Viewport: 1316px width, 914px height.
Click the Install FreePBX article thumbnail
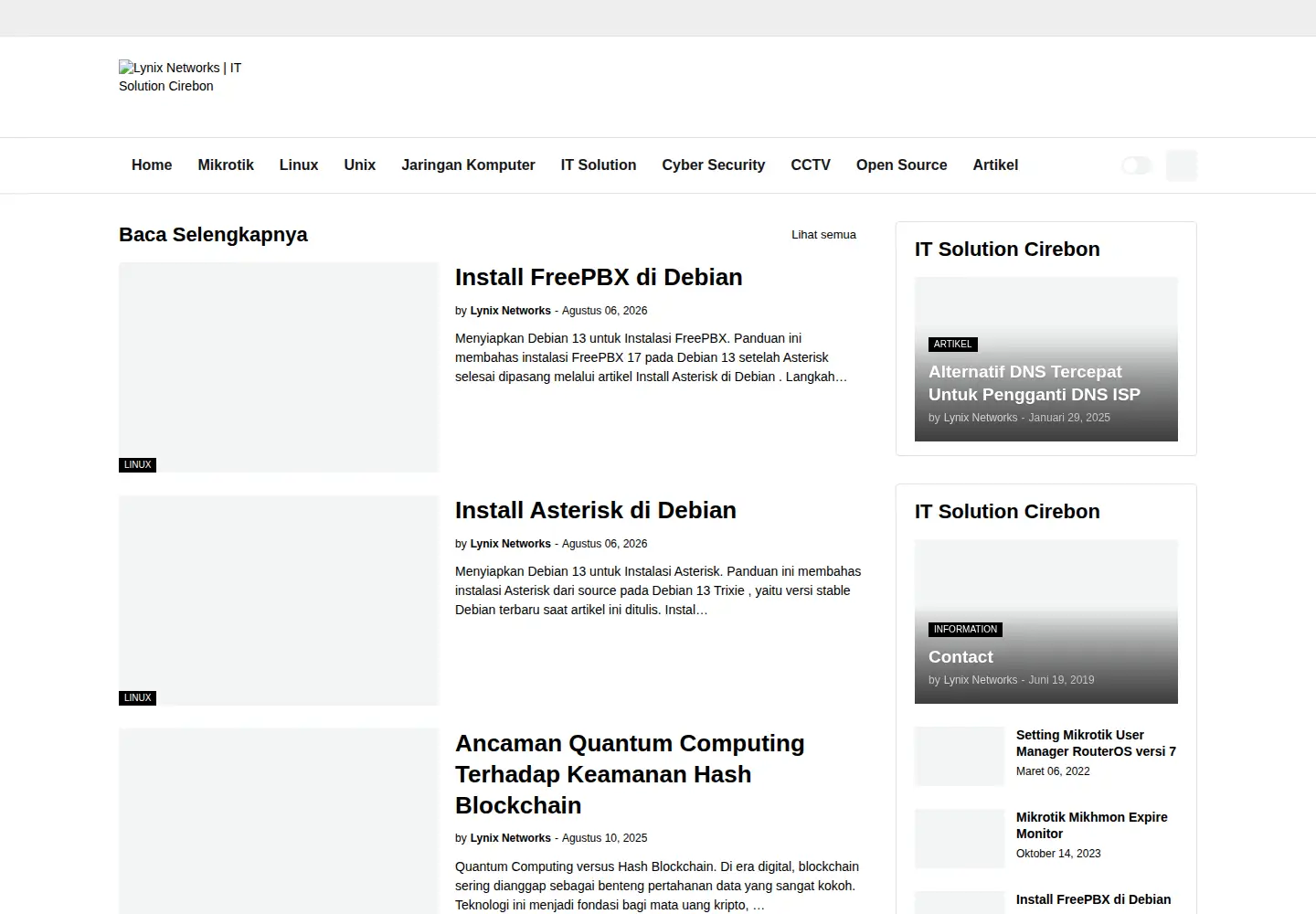coord(279,367)
